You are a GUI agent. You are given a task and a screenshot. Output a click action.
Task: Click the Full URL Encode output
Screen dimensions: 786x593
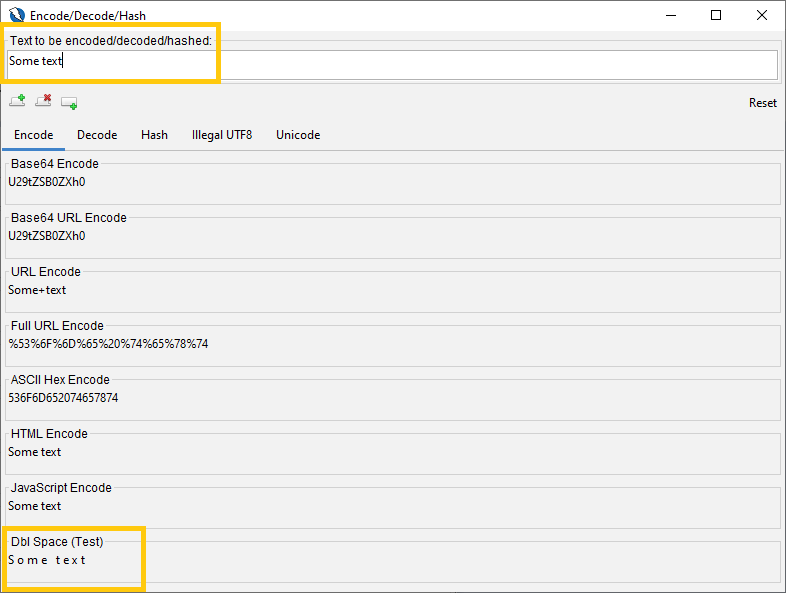point(108,344)
